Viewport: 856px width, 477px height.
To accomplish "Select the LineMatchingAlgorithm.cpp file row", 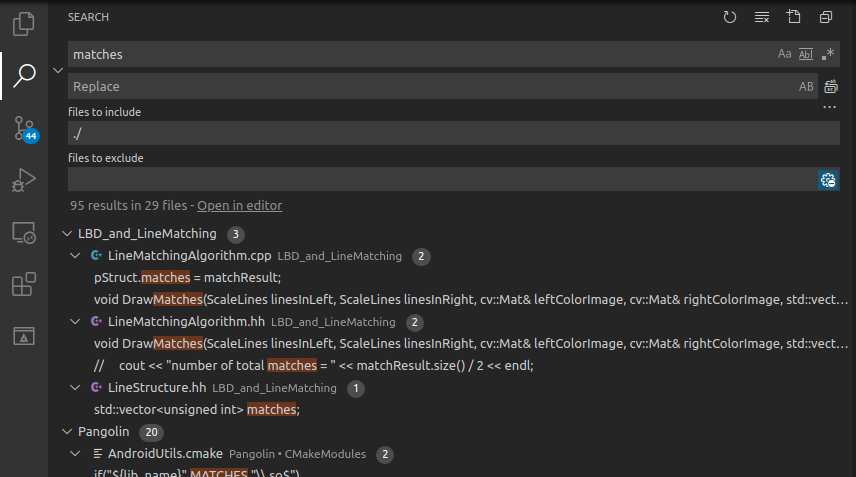I will pyautogui.click(x=452, y=255).
